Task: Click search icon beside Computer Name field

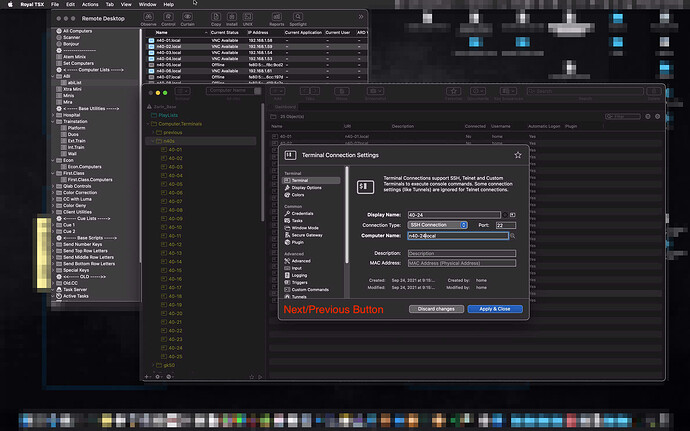Action: click(x=513, y=236)
